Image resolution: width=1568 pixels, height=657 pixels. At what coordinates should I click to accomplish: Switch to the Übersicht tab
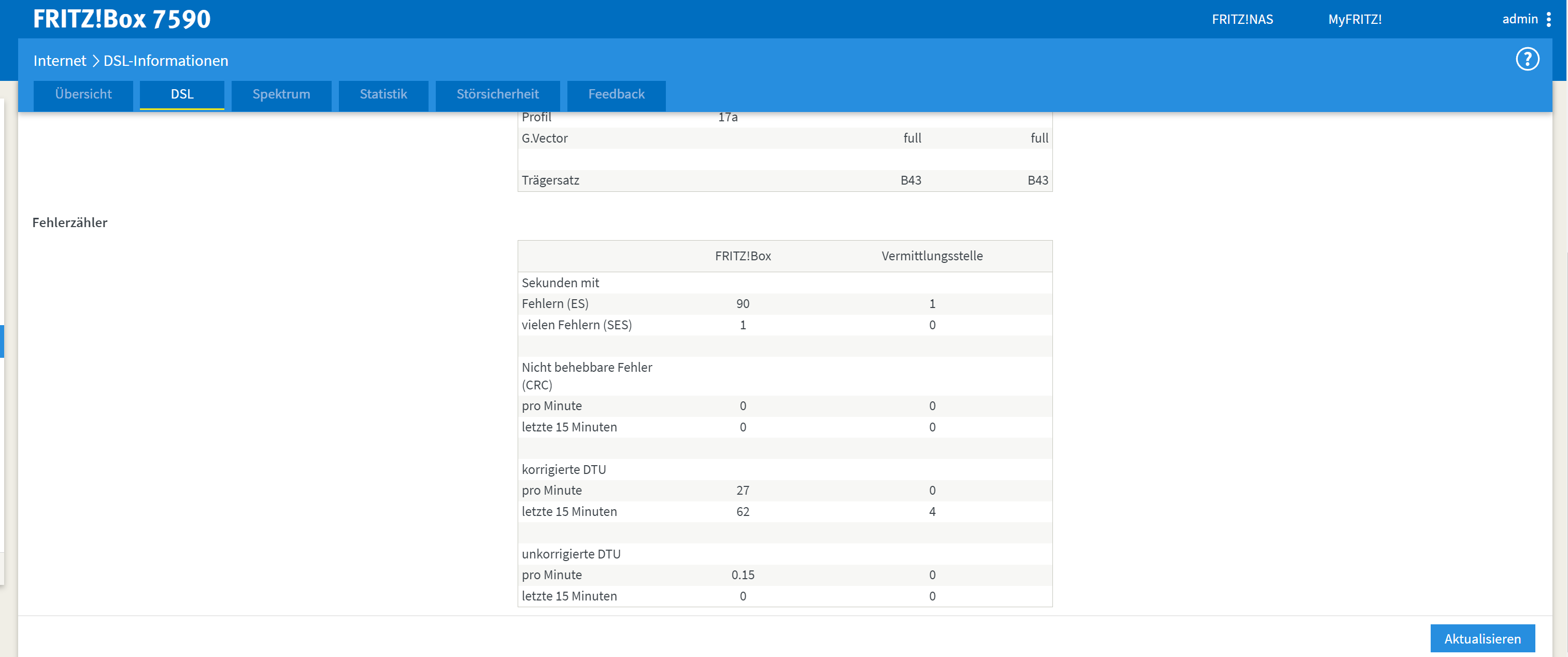(83, 94)
